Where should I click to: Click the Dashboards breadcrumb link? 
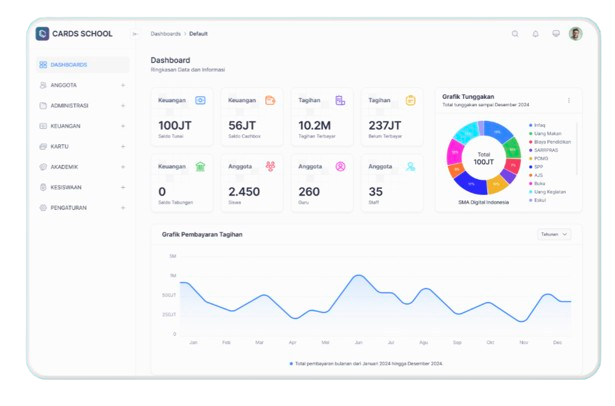coord(166,34)
